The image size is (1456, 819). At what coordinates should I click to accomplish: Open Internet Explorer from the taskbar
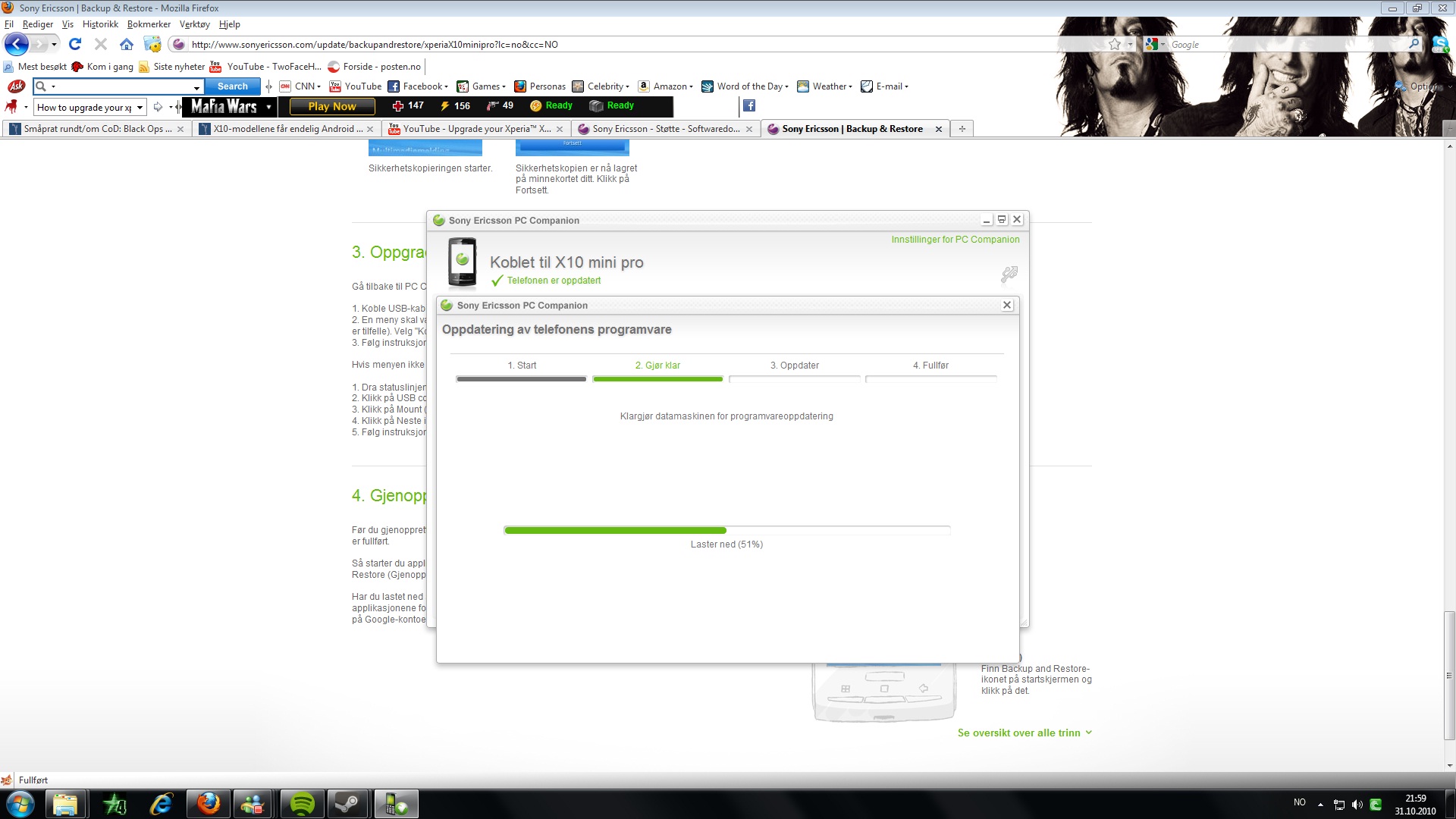161,804
